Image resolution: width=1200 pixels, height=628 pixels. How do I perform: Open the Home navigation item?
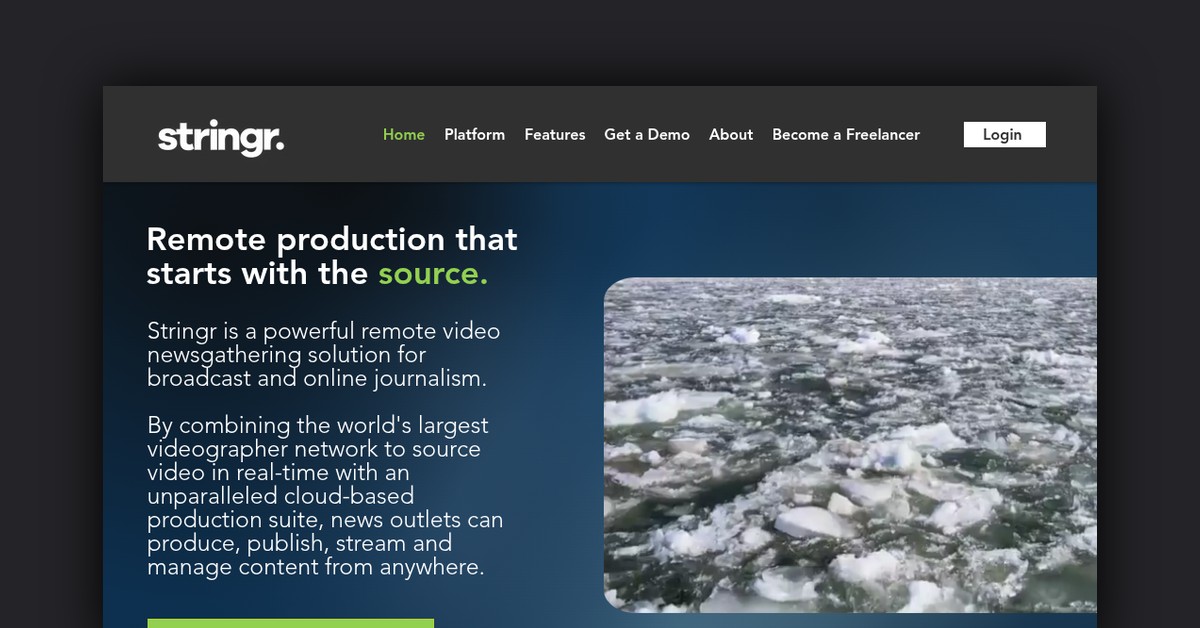[404, 134]
